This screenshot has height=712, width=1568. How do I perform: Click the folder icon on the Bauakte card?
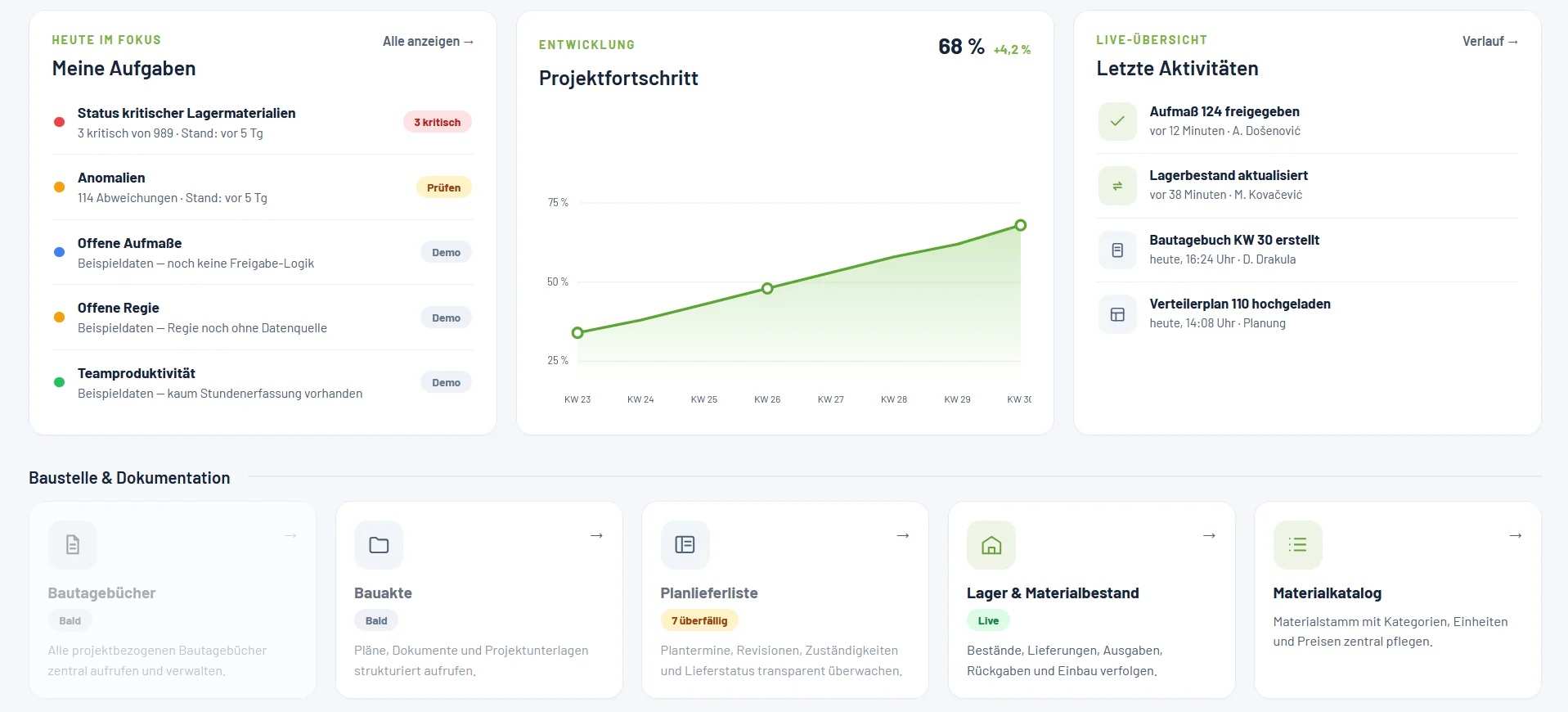point(379,545)
